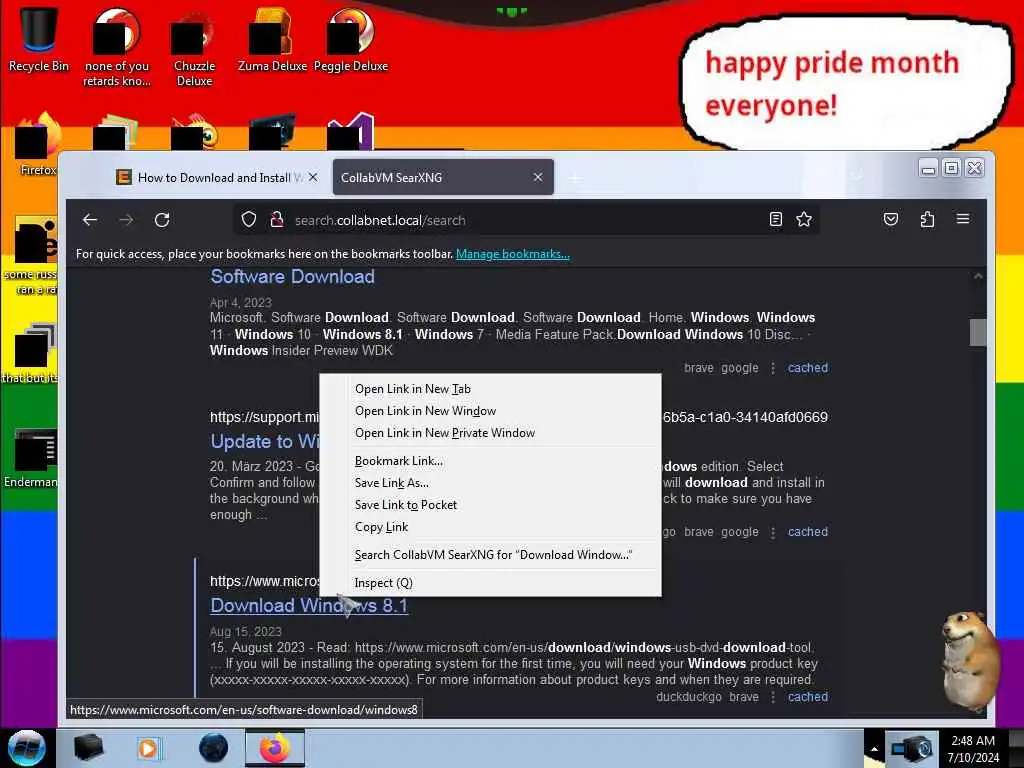Click the page vertical scrollbar thumb
The image size is (1024, 768).
tap(978, 332)
